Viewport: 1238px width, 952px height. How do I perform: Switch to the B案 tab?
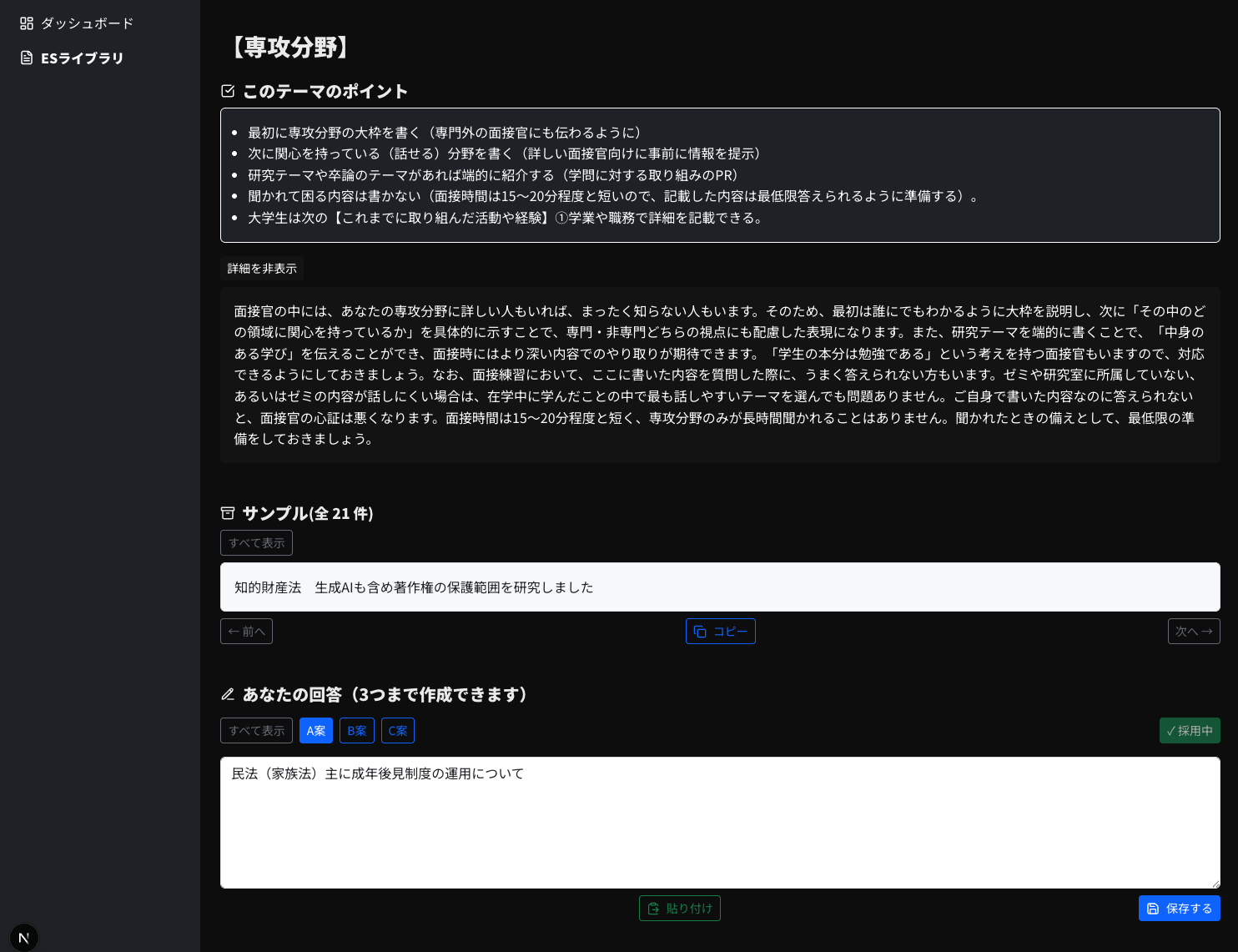point(356,731)
